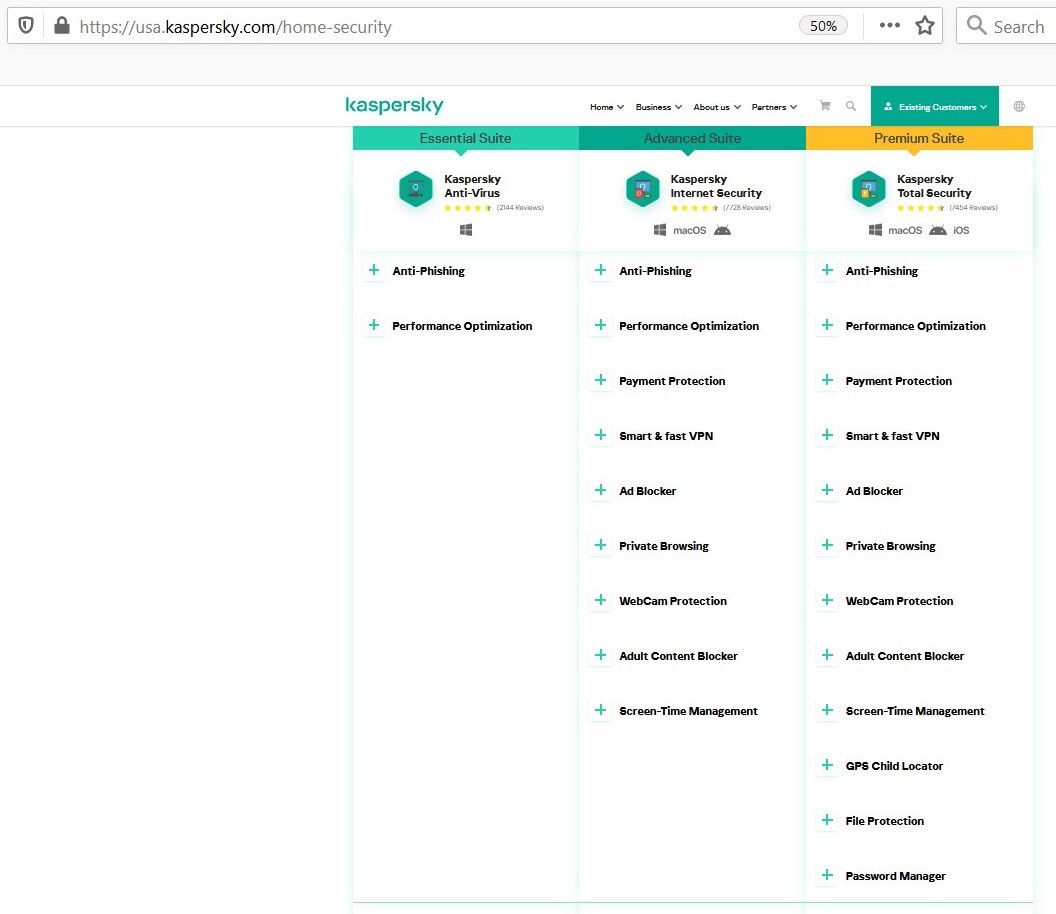Click the Kaspersky Internet Security product icon
This screenshot has height=914, width=1056.
(642, 189)
